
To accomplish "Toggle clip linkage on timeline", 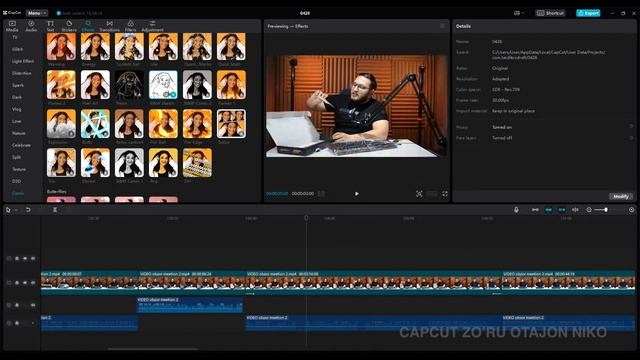I will click(x=562, y=210).
